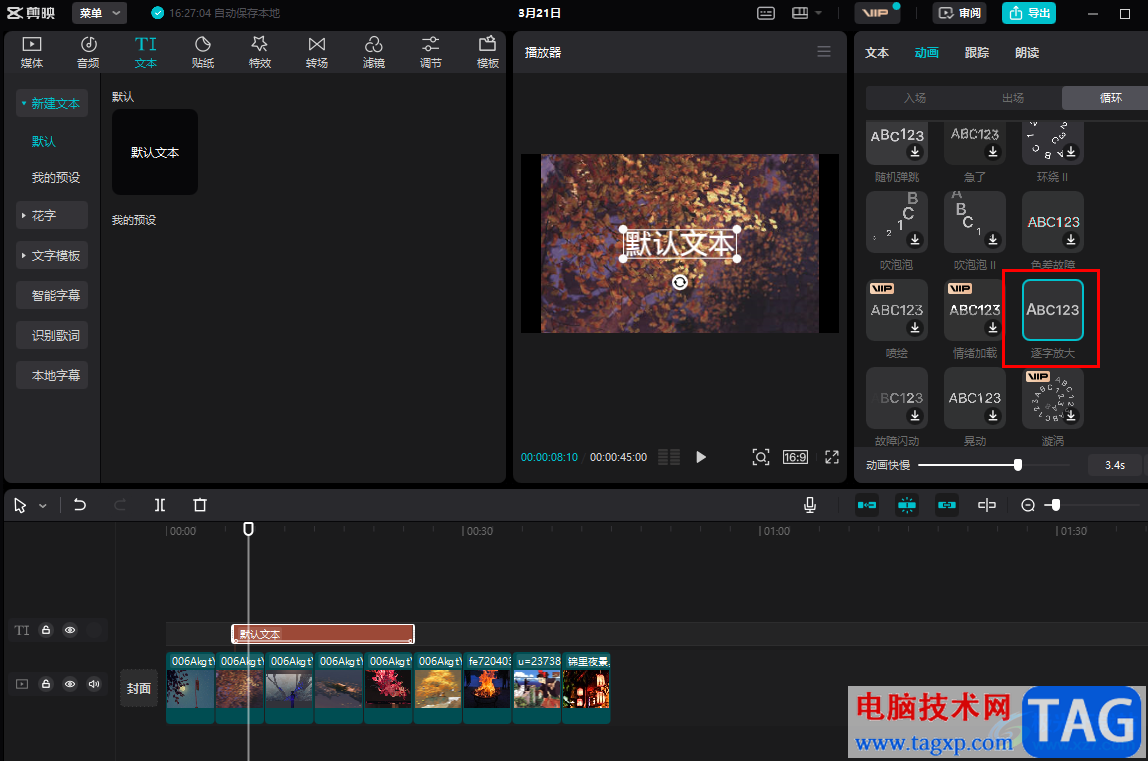Open the 菜单 dropdown menu

(x=100, y=13)
